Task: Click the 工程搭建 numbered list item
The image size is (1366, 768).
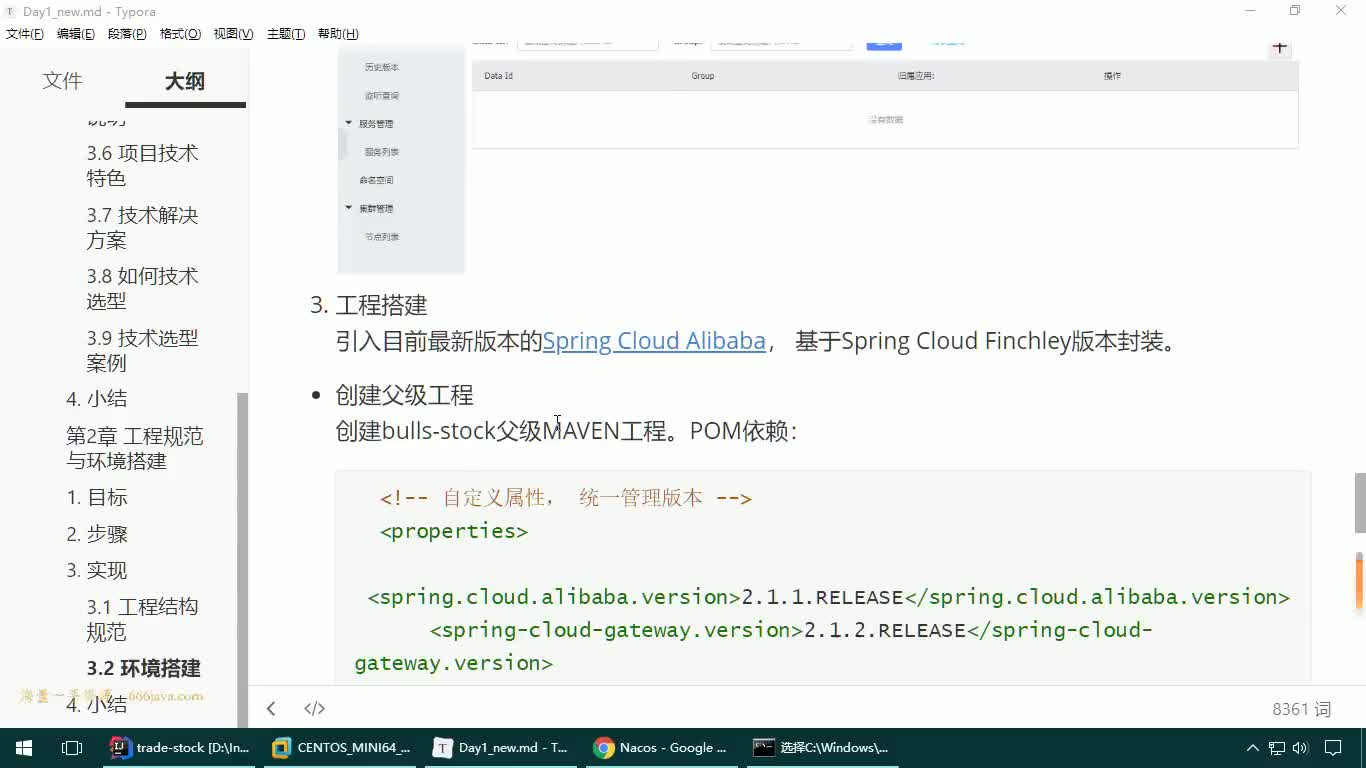Action: pos(381,305)
